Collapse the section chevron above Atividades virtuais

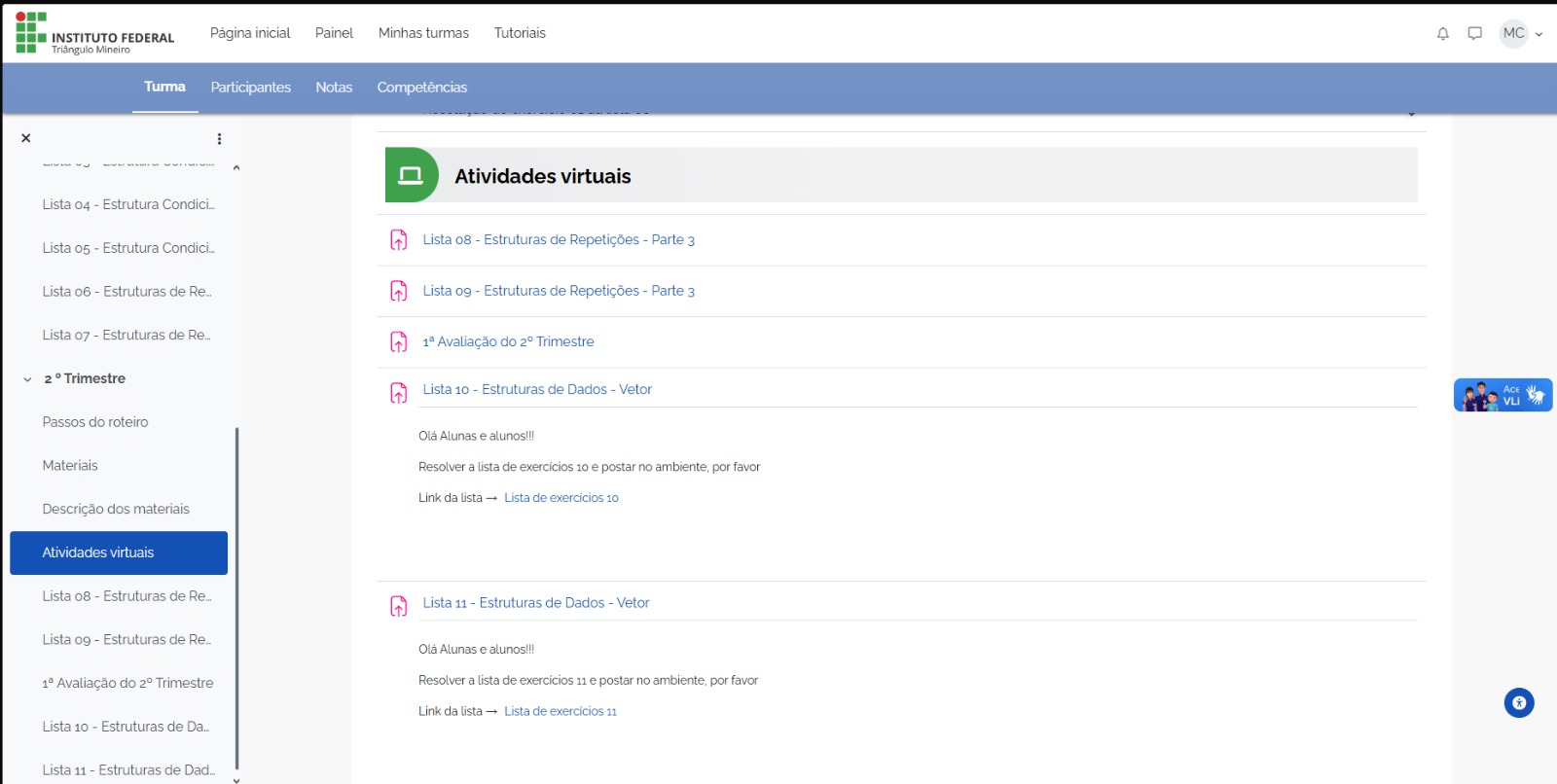click(1411, 114)
